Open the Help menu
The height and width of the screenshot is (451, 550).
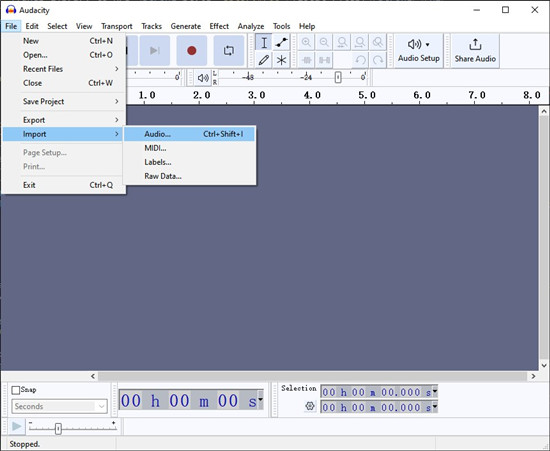point(307,26)
